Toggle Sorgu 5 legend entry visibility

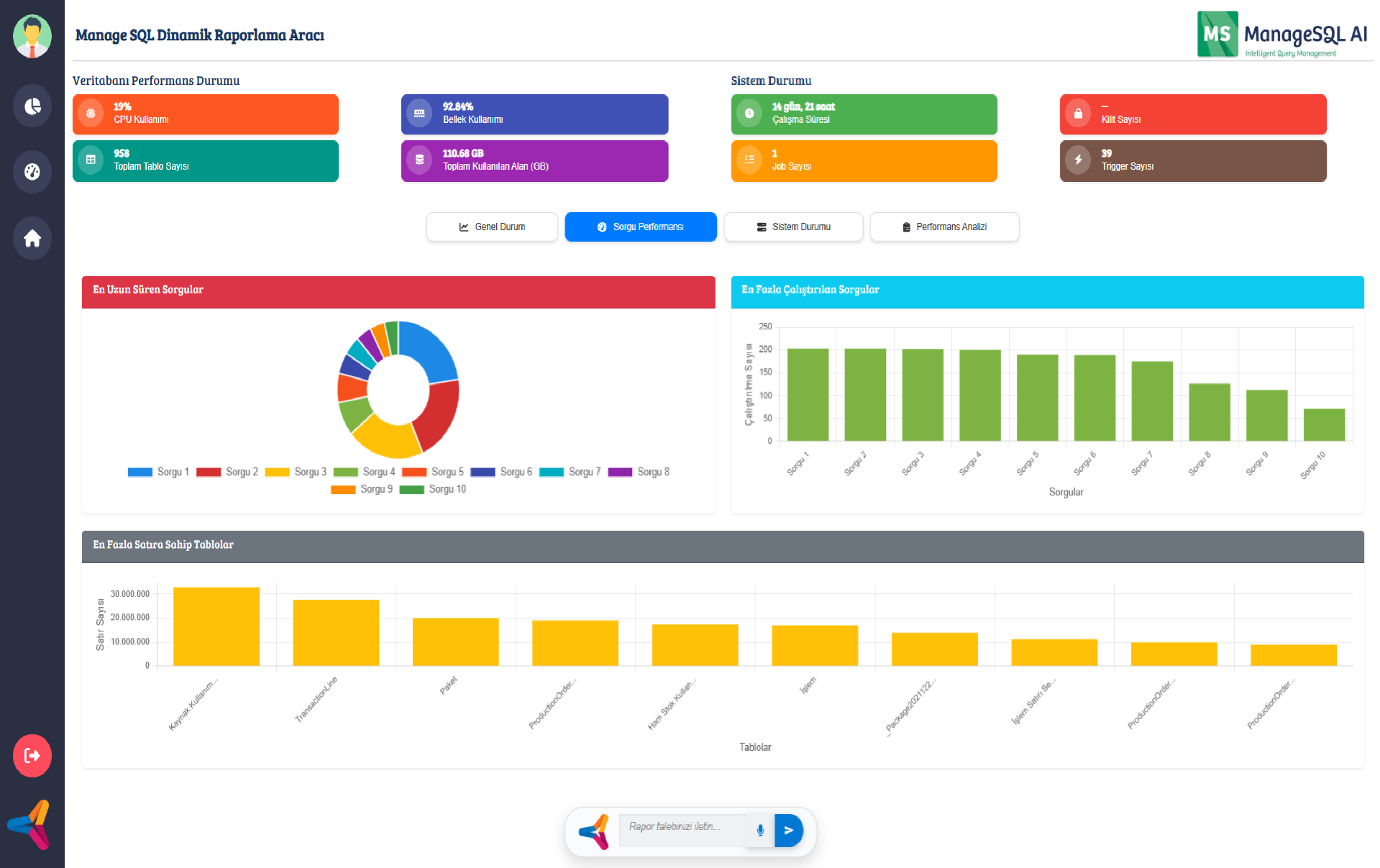click(433, 472)
